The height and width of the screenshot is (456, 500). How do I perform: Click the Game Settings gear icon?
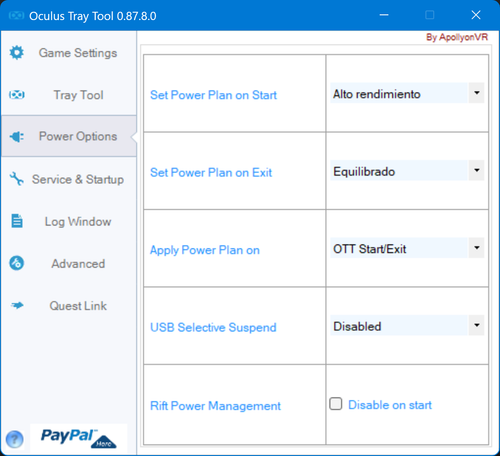coord(17,53)
